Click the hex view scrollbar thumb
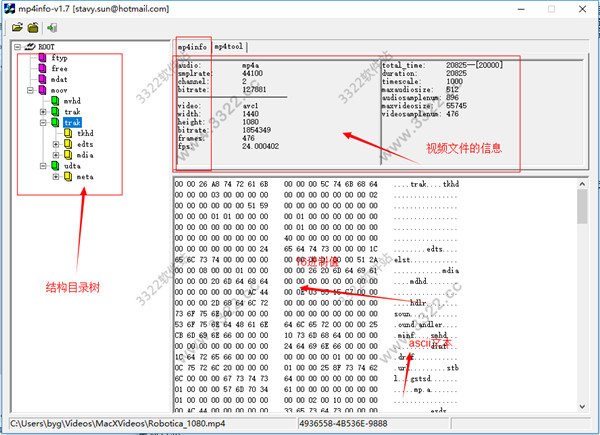 click(x=582, y=207)
